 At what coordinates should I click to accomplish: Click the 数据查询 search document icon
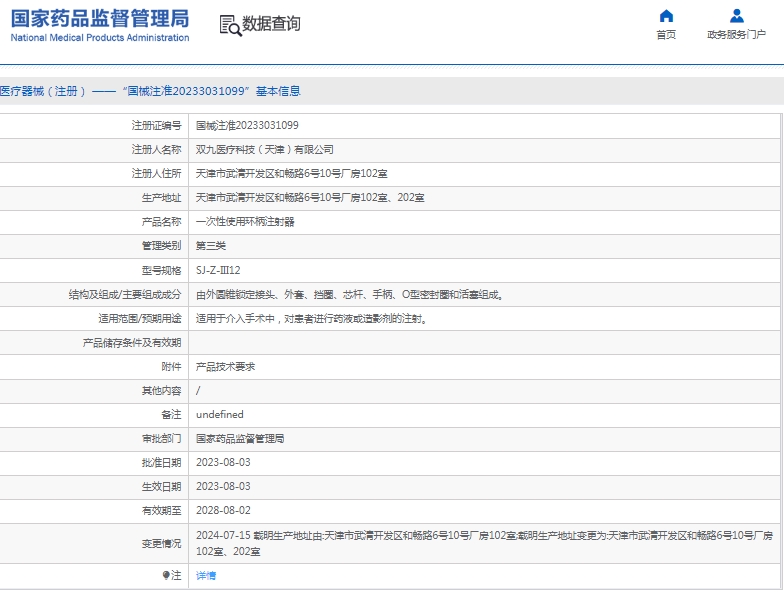point(230,26)
